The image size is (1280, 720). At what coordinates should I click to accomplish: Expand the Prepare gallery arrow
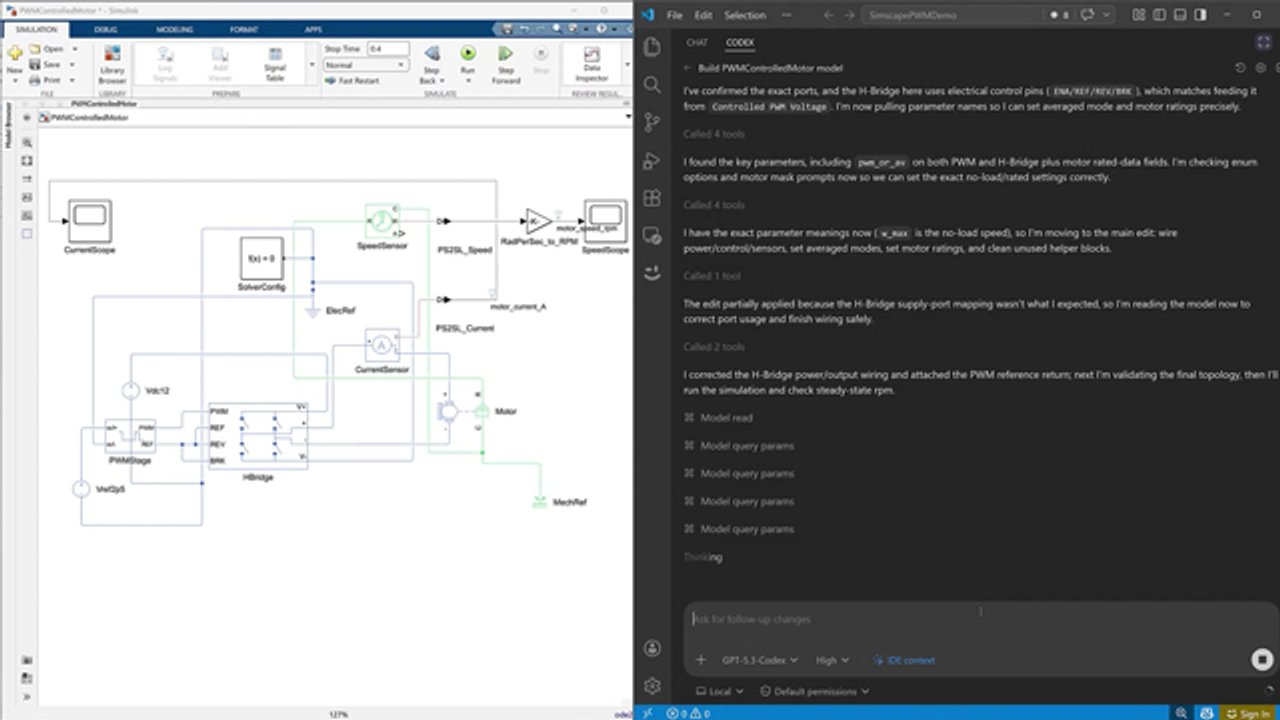[312, 65]
